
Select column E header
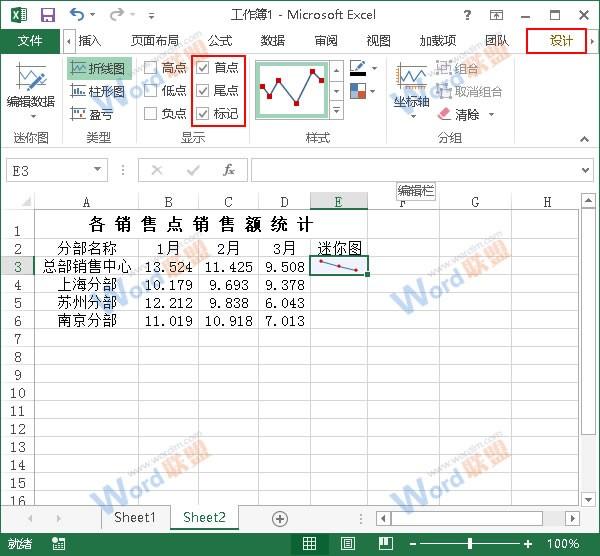tap(339, 201)
